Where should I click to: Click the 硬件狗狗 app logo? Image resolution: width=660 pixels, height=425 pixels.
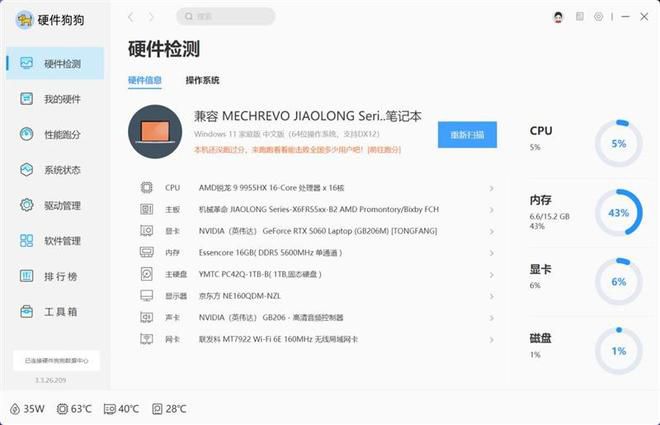(24, 20)
